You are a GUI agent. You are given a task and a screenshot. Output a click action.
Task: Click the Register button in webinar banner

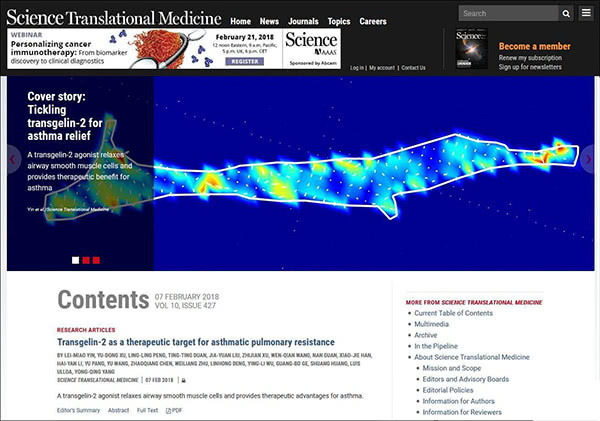point(243,61)
